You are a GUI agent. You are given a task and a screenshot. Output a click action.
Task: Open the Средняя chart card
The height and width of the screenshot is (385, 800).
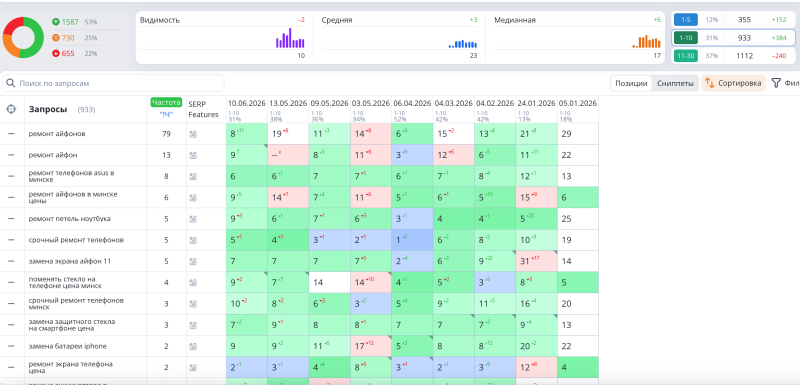pyautogui.click(x=399, y=38)
